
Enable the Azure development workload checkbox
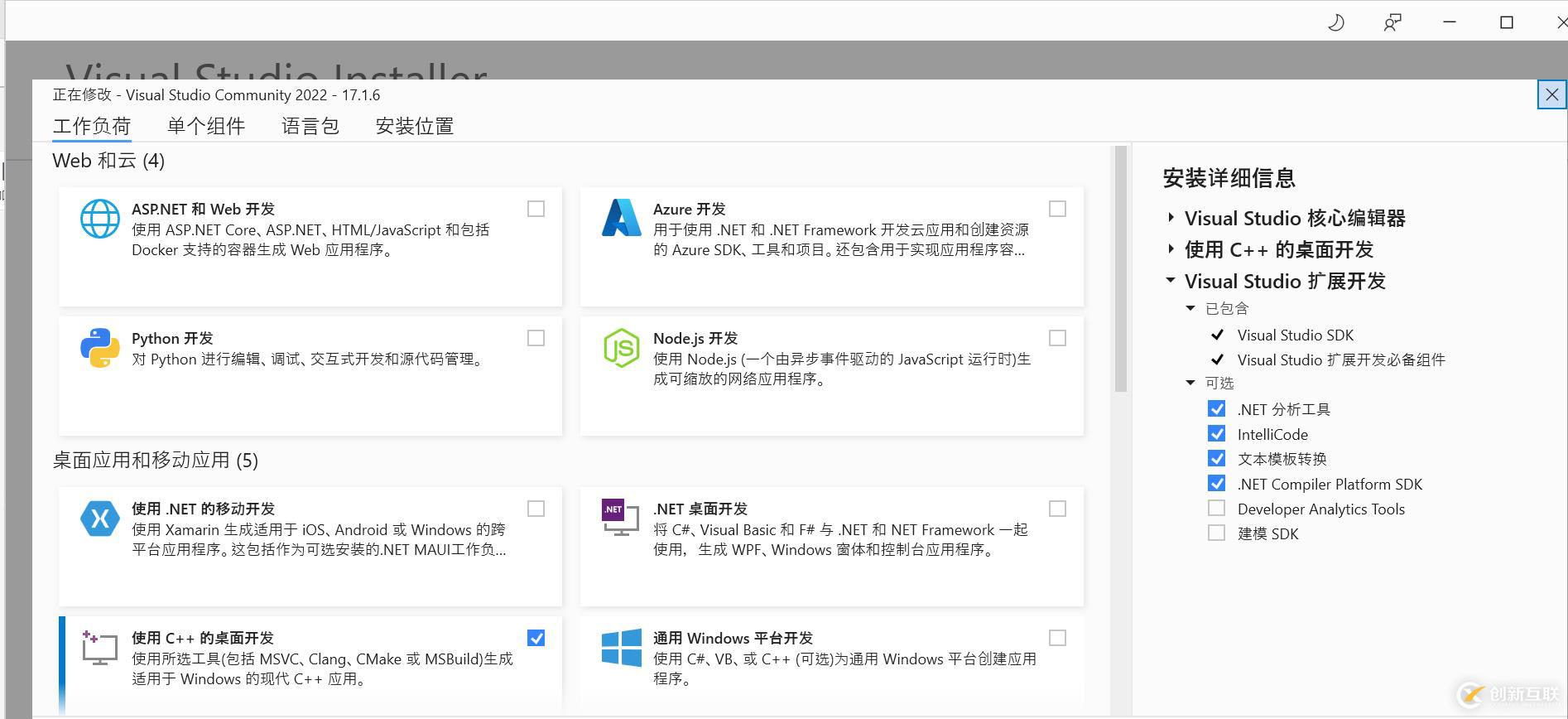coord(1057,209)
